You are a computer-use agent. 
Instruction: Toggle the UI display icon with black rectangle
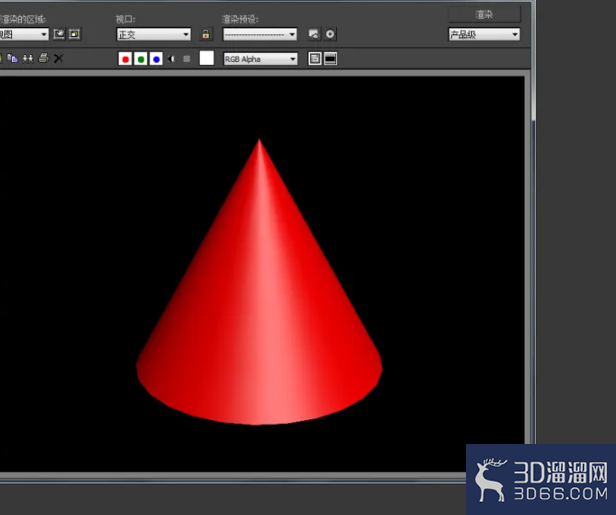(330, 59)
